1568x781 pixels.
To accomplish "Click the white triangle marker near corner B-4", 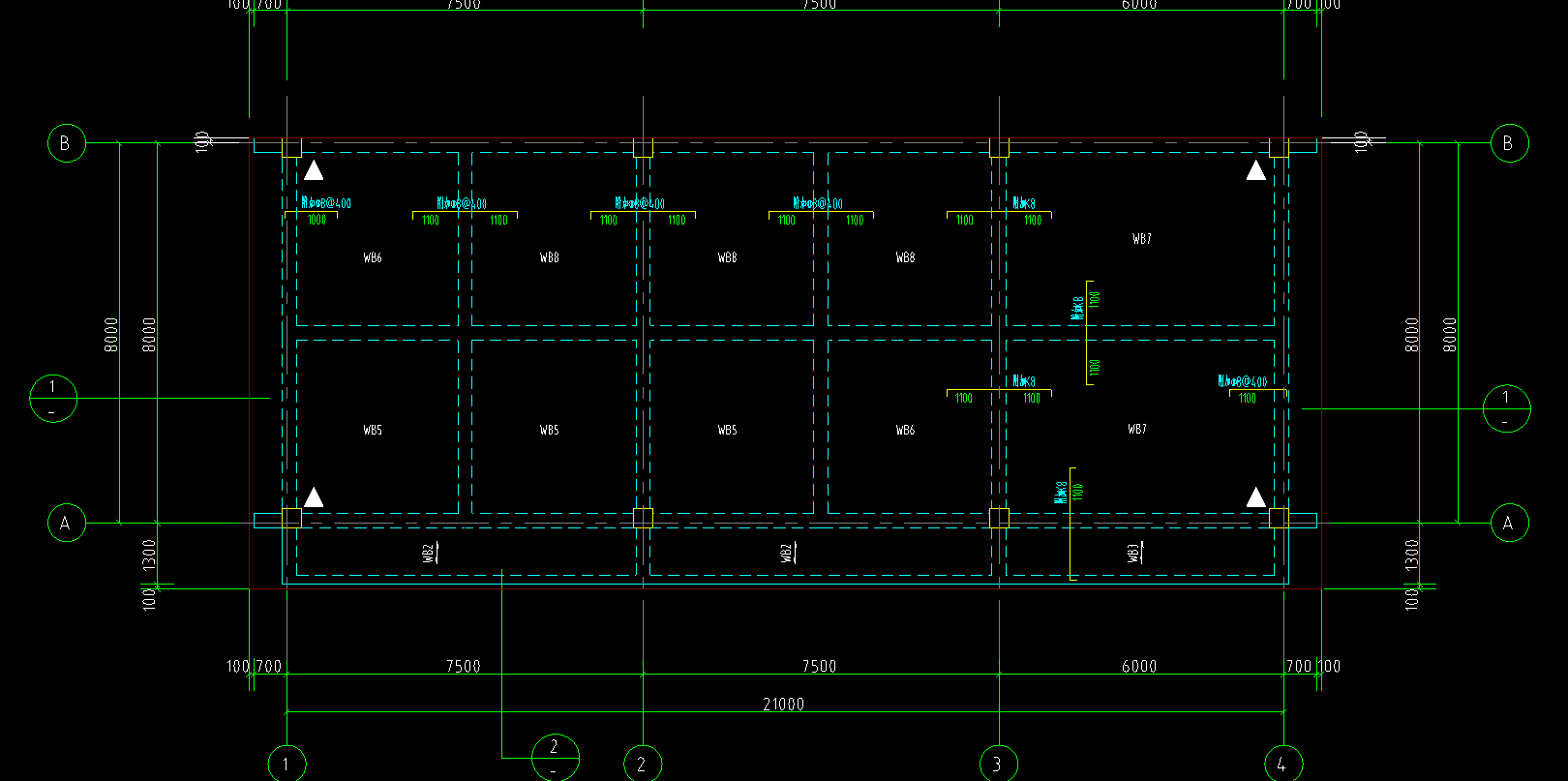I will [1256, 171].
